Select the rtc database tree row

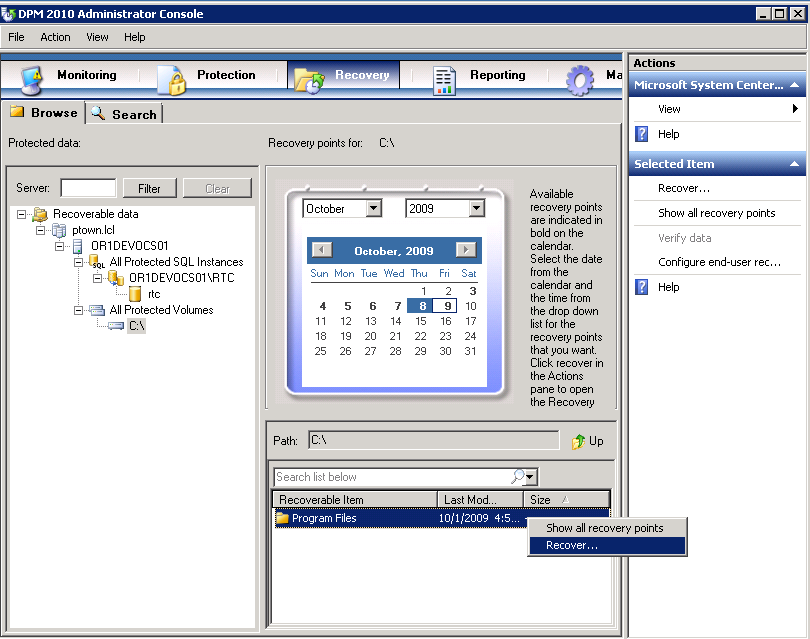154,294
